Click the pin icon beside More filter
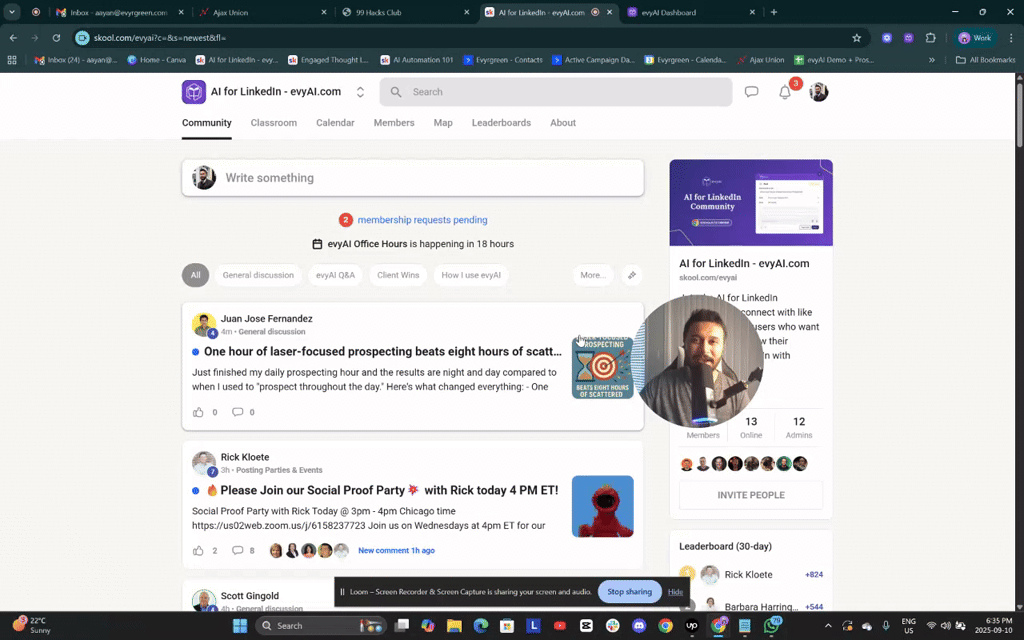This screenshot has height=640, width=1024. [632, 275]
